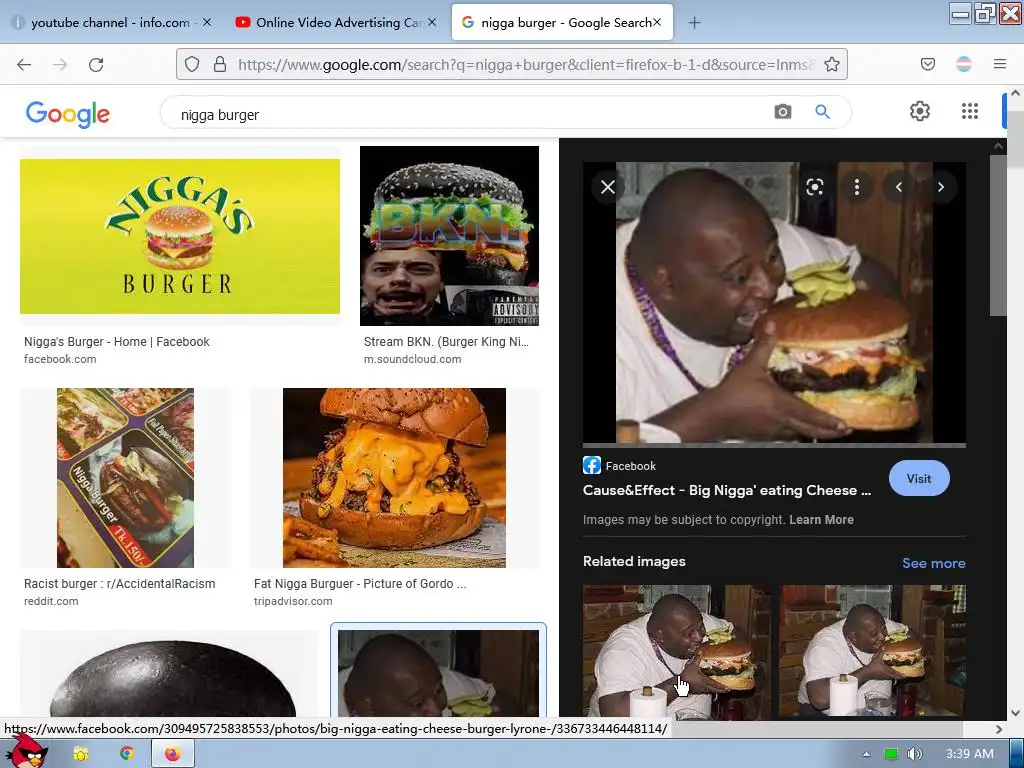Image resolution: width=1024 pixels, height=768 pixels.
Task: Open the Firefox account icon
Action: point(964,64)
